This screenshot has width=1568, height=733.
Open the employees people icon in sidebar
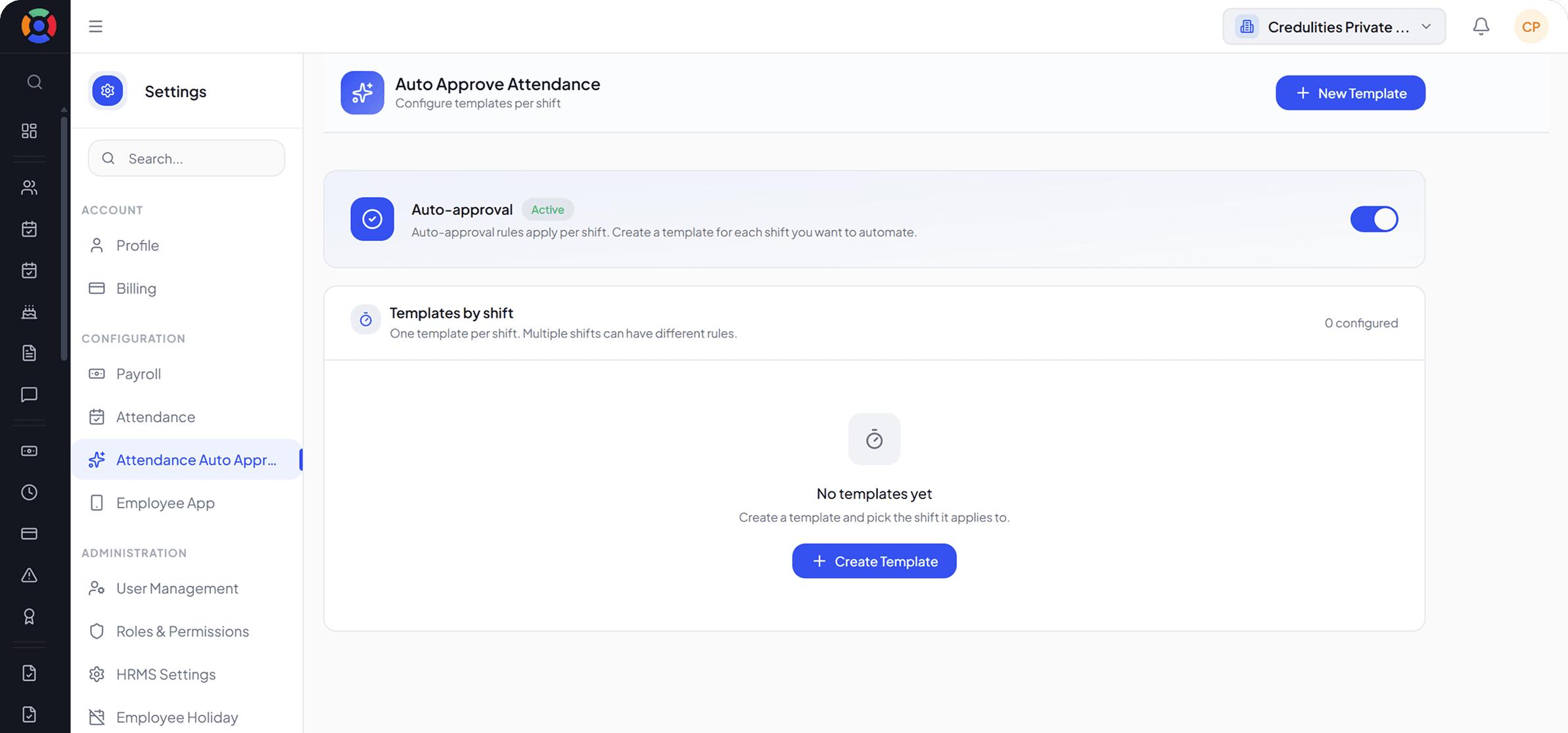[30, 188]
